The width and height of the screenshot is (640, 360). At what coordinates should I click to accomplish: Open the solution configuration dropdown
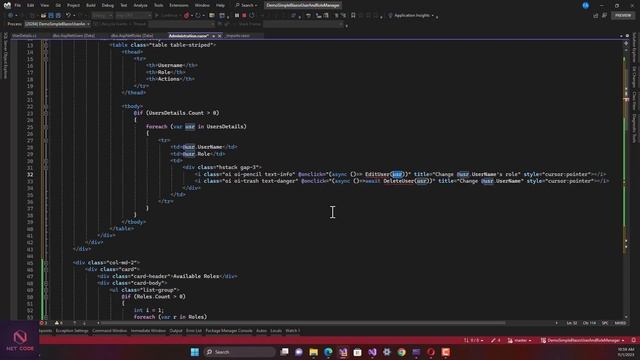tap(102, 16)
